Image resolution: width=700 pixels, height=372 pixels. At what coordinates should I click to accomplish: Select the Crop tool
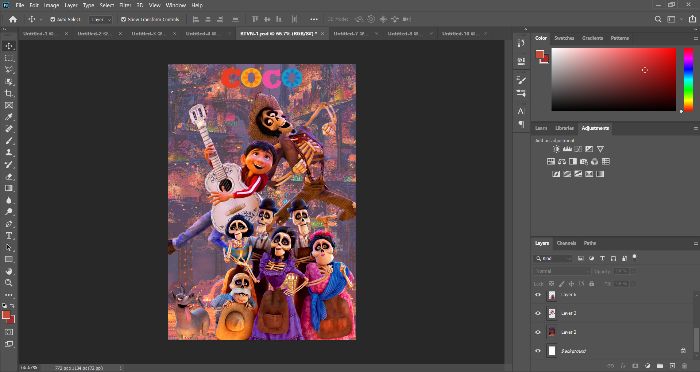[x=8, y=93]
